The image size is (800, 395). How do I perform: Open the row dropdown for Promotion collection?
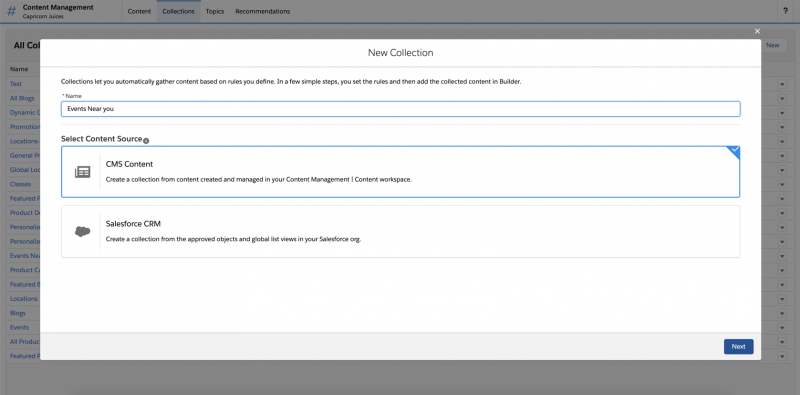click(x=782, y=127)
